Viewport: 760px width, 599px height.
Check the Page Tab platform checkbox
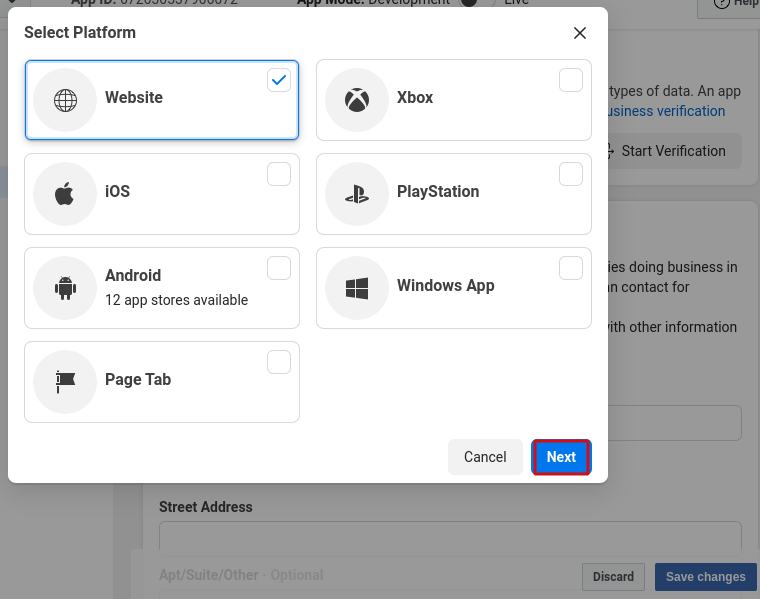pos(279,362)
